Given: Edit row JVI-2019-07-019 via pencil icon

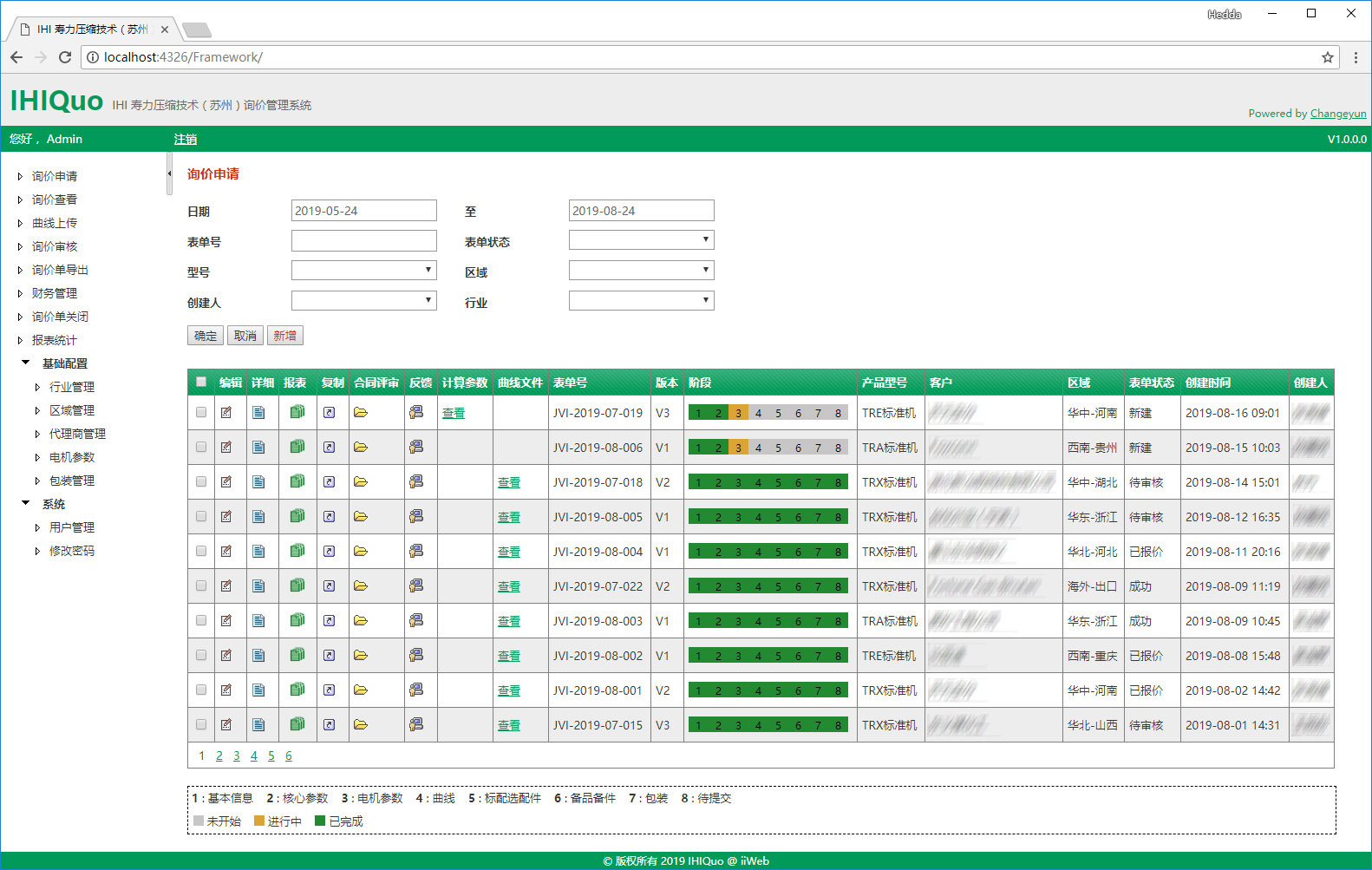Looking at the screenshot, I should (x=226, y=413).
